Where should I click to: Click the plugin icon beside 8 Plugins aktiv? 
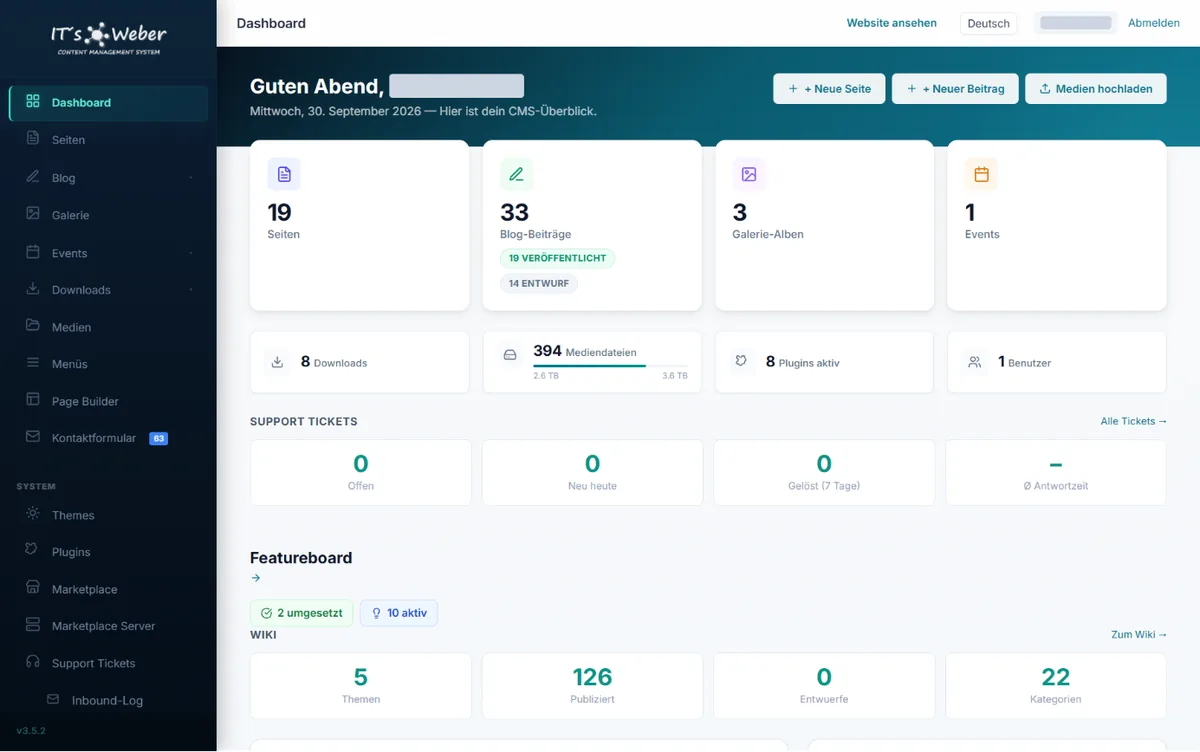coord(741,362)
